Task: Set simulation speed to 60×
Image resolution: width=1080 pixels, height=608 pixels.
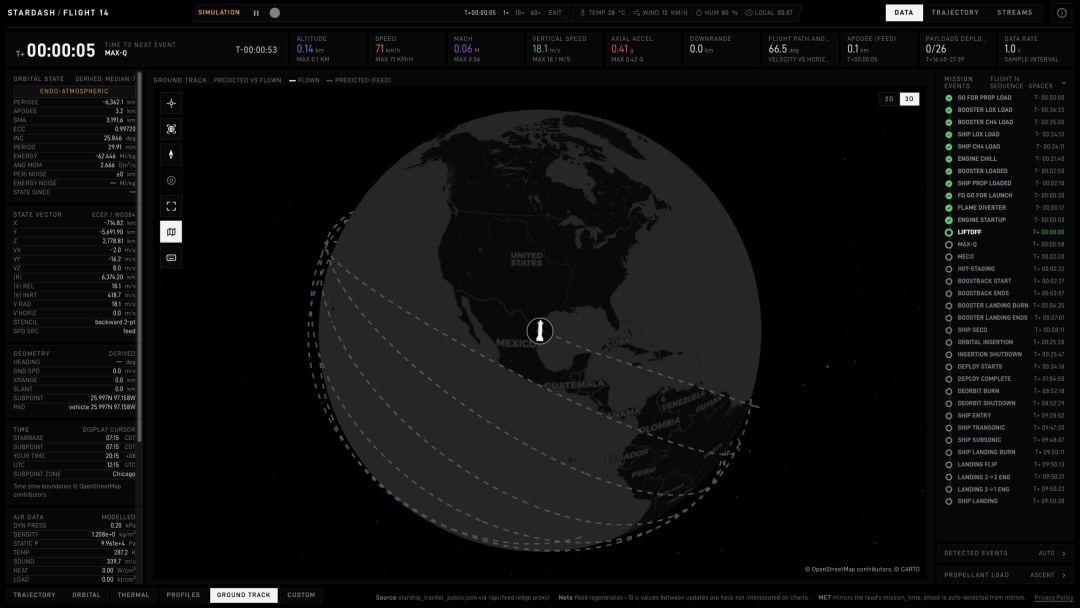Action: (535, 13)
